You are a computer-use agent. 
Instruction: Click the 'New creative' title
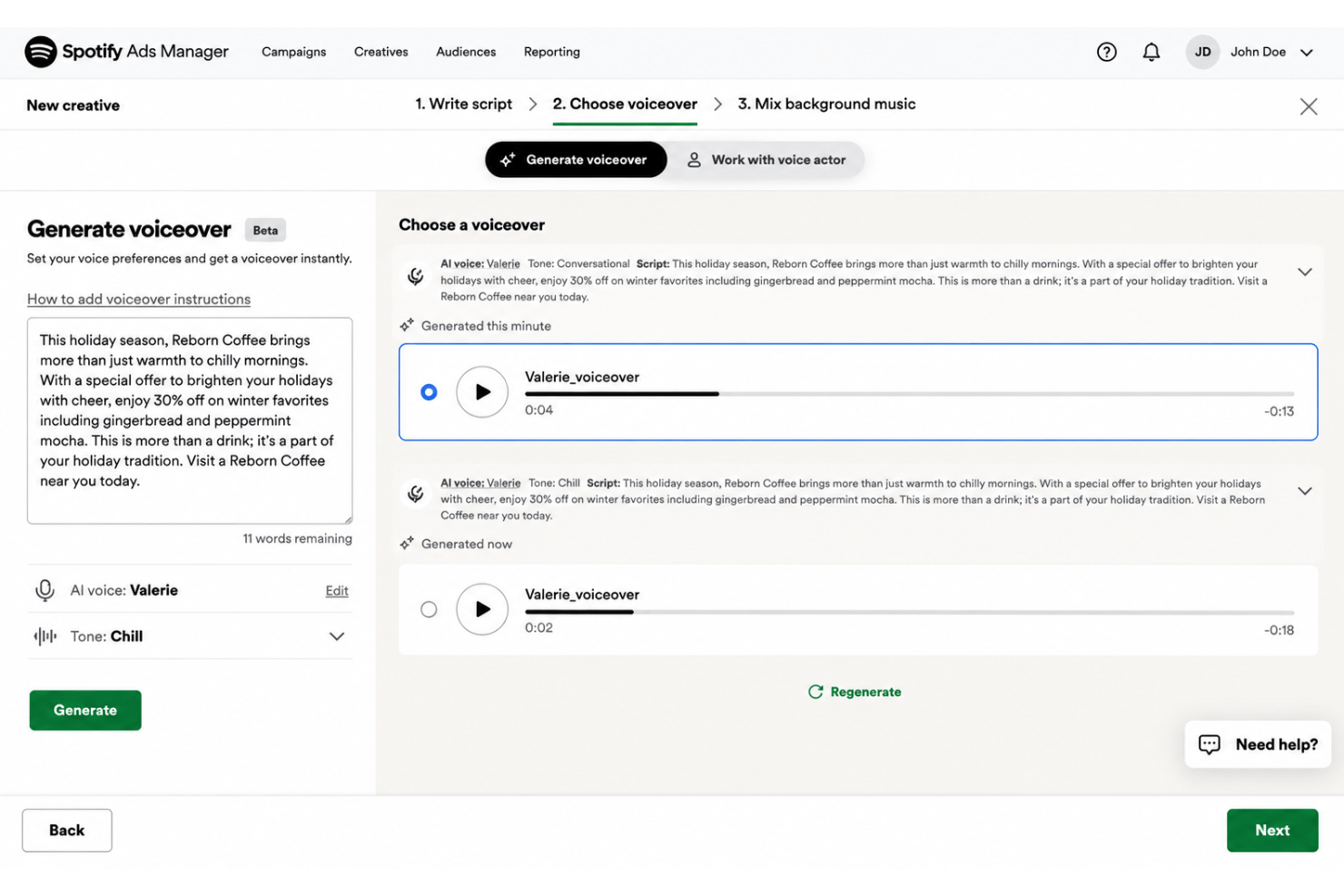coord(73,105)
